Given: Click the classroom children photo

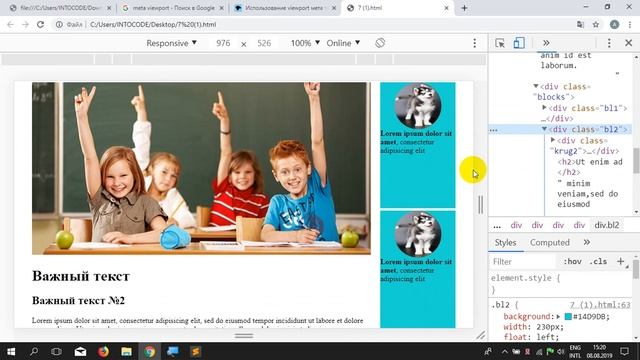Looking at the screenshot, I should [x=201, y=168].
